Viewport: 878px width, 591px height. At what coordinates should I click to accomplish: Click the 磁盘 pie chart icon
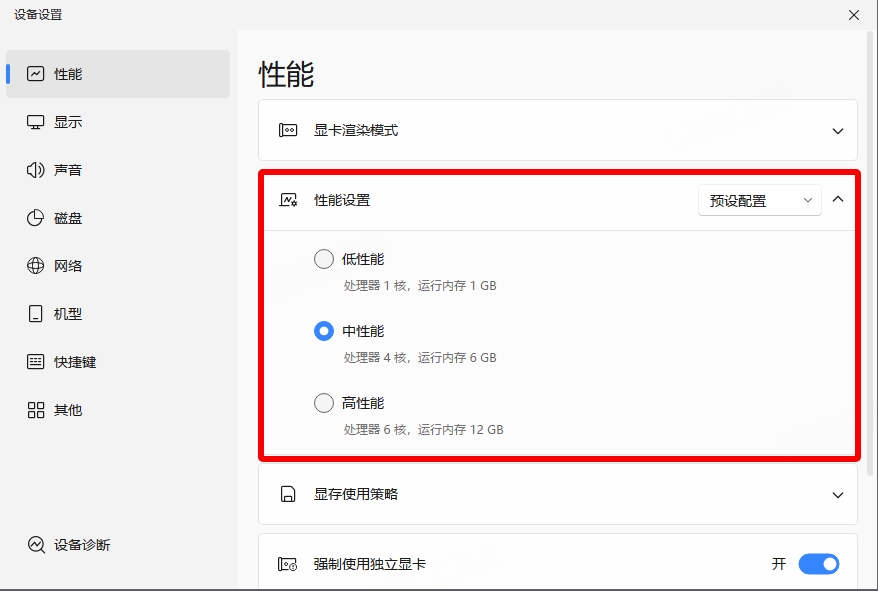36,218
